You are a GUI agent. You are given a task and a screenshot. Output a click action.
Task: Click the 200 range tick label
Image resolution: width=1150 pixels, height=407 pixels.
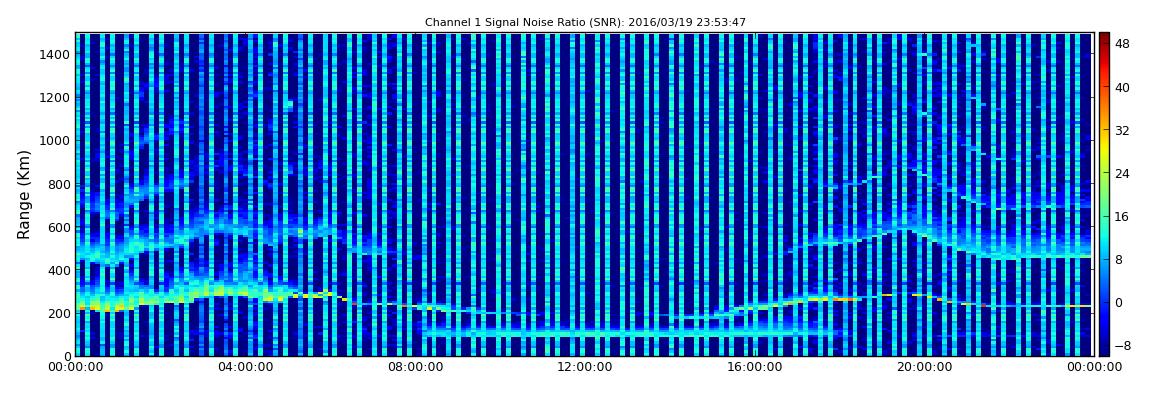[59, 314]
